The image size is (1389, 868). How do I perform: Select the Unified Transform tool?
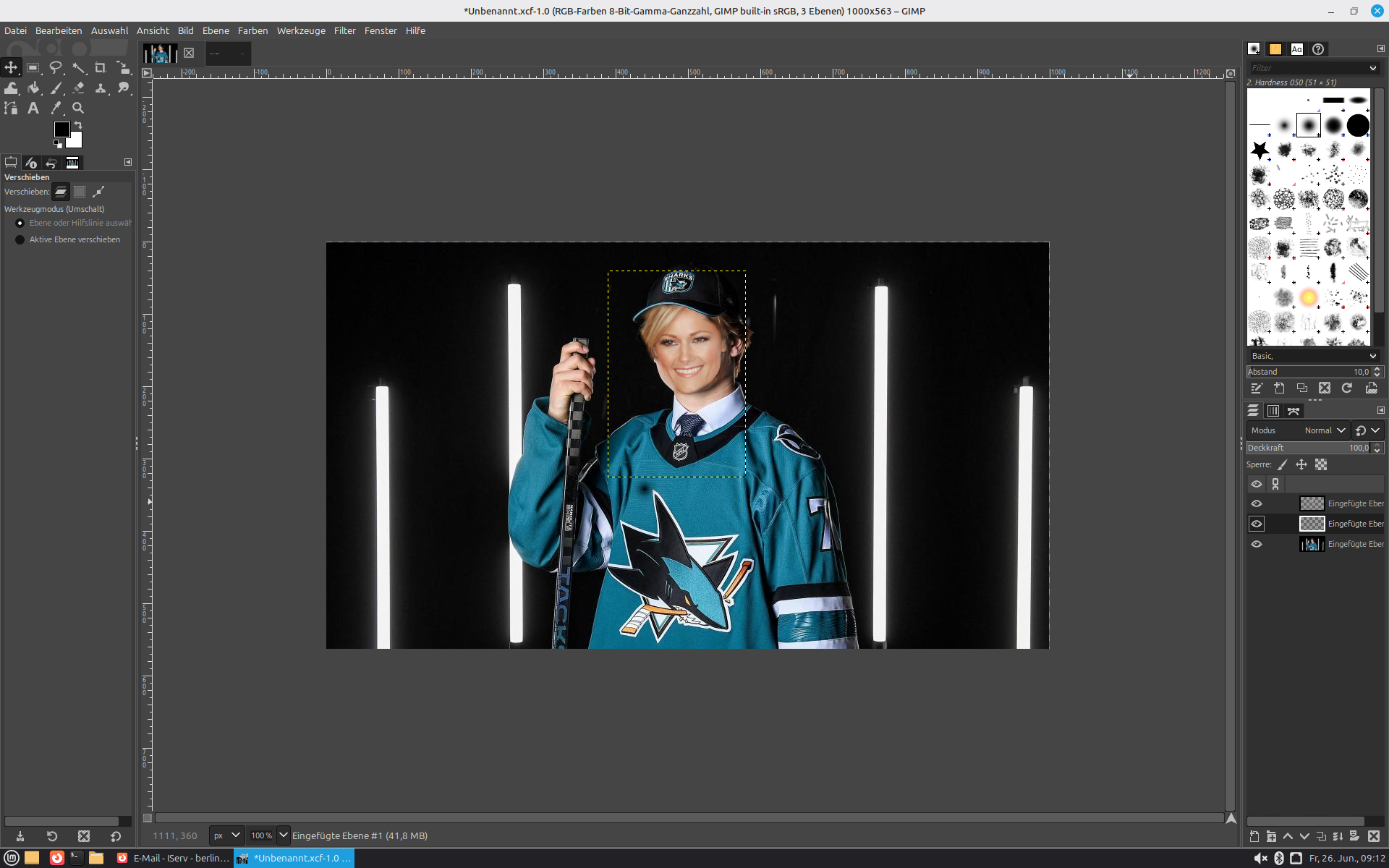(x=124, y=67)
